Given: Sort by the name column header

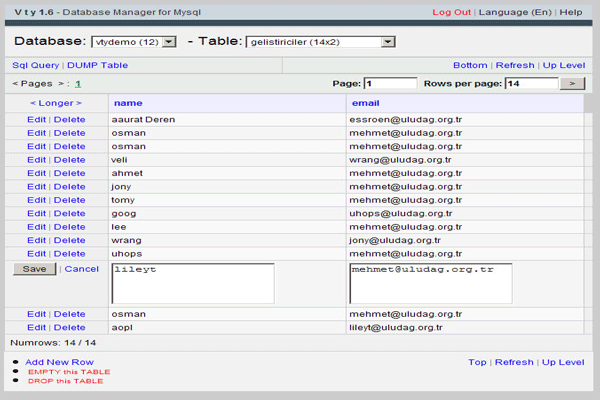Looking at the screenshot, I should pos(127,103).
